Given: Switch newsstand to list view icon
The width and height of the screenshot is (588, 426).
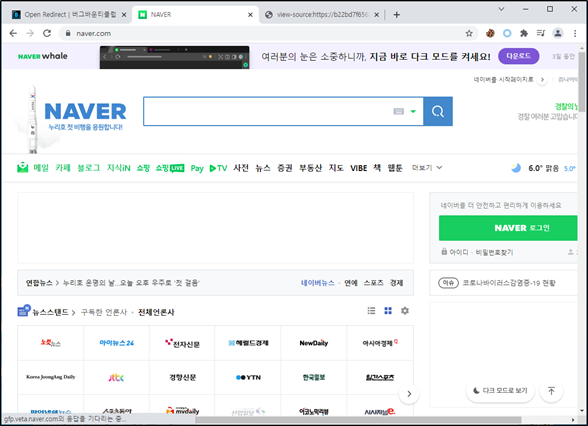Looking at the screenshot, I should [371, 310].
